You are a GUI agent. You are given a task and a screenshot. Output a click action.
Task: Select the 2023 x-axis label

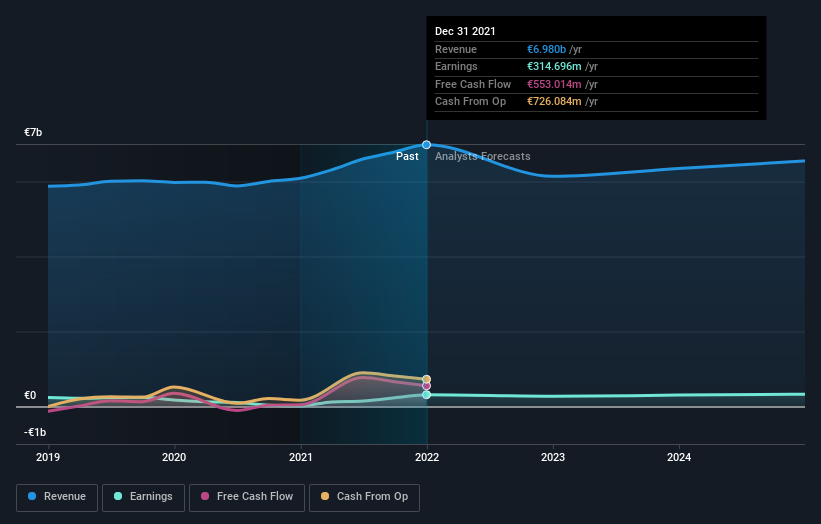tap(553, 458)
